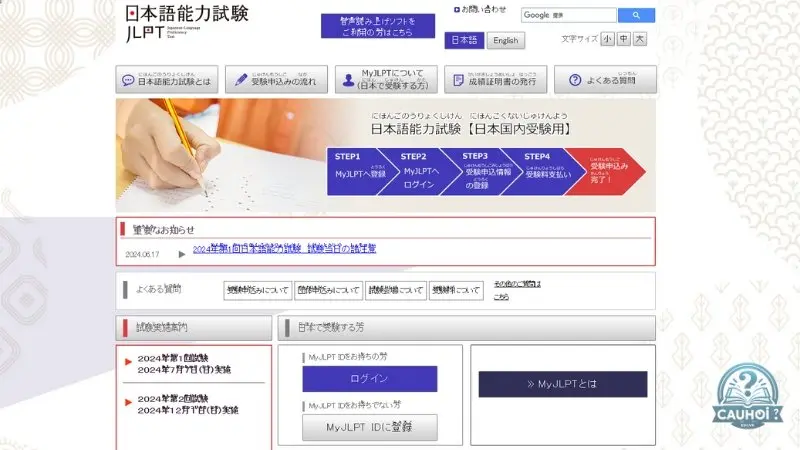Open the 成績証明書の発行 menu
This screenshot has width=800, height=450.
(495, 80)
